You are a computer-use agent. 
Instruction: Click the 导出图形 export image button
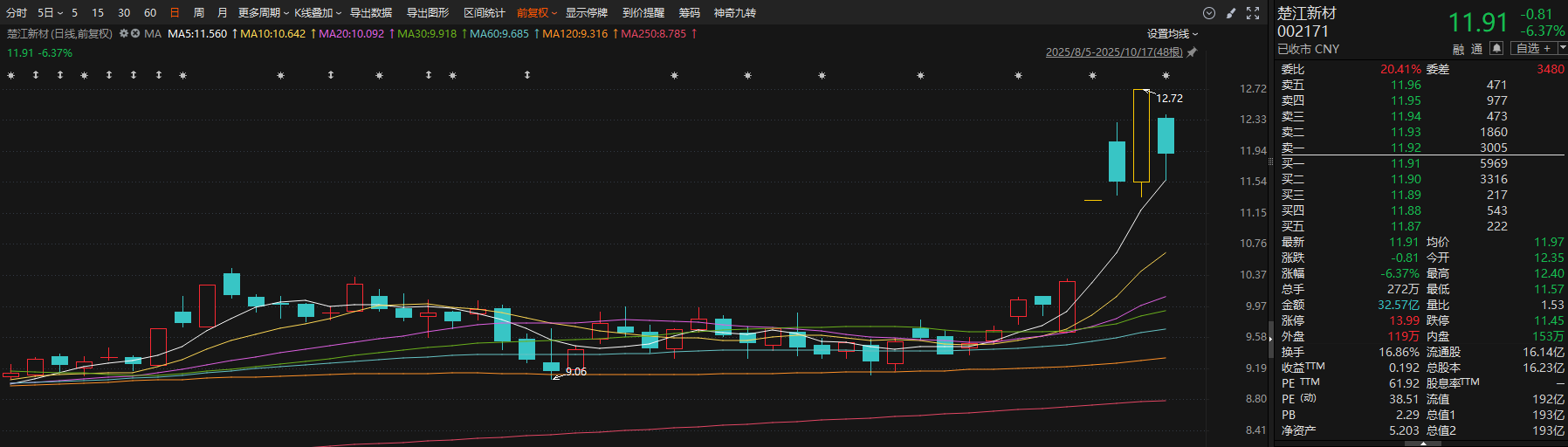(428, 13)
